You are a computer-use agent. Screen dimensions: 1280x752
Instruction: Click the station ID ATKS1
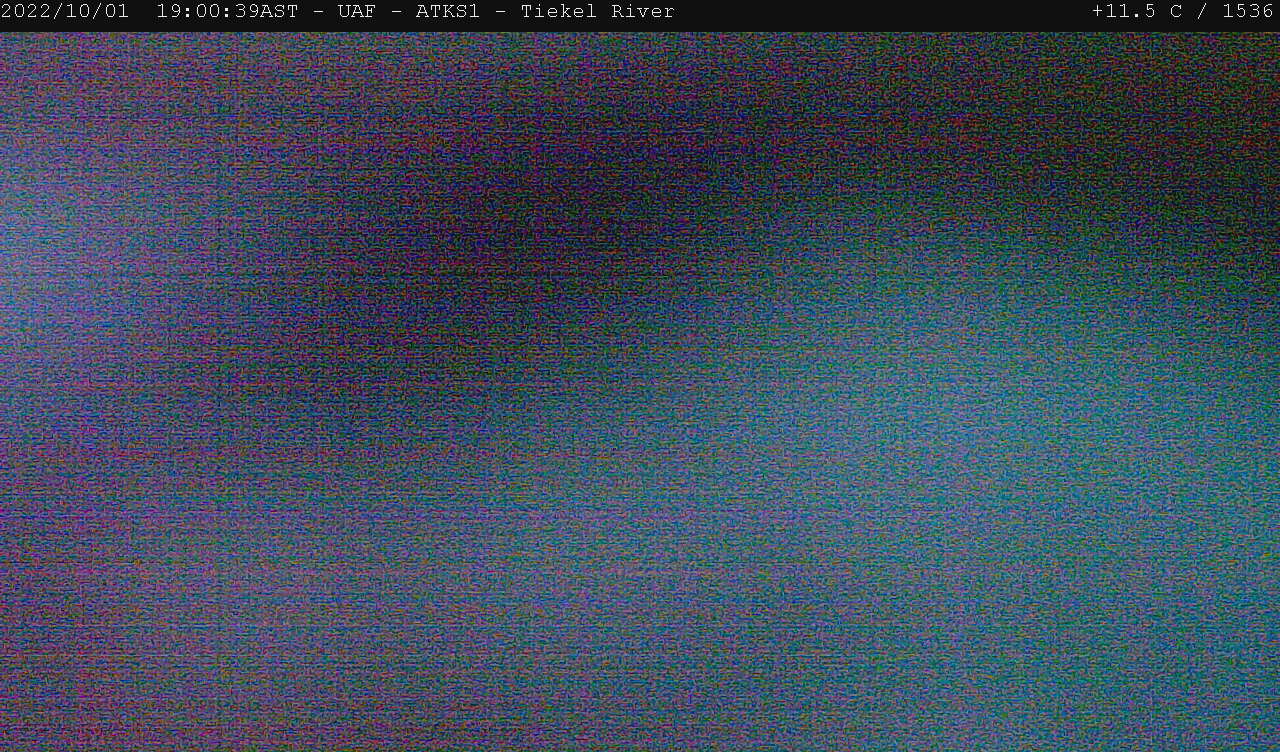[448, 12]
